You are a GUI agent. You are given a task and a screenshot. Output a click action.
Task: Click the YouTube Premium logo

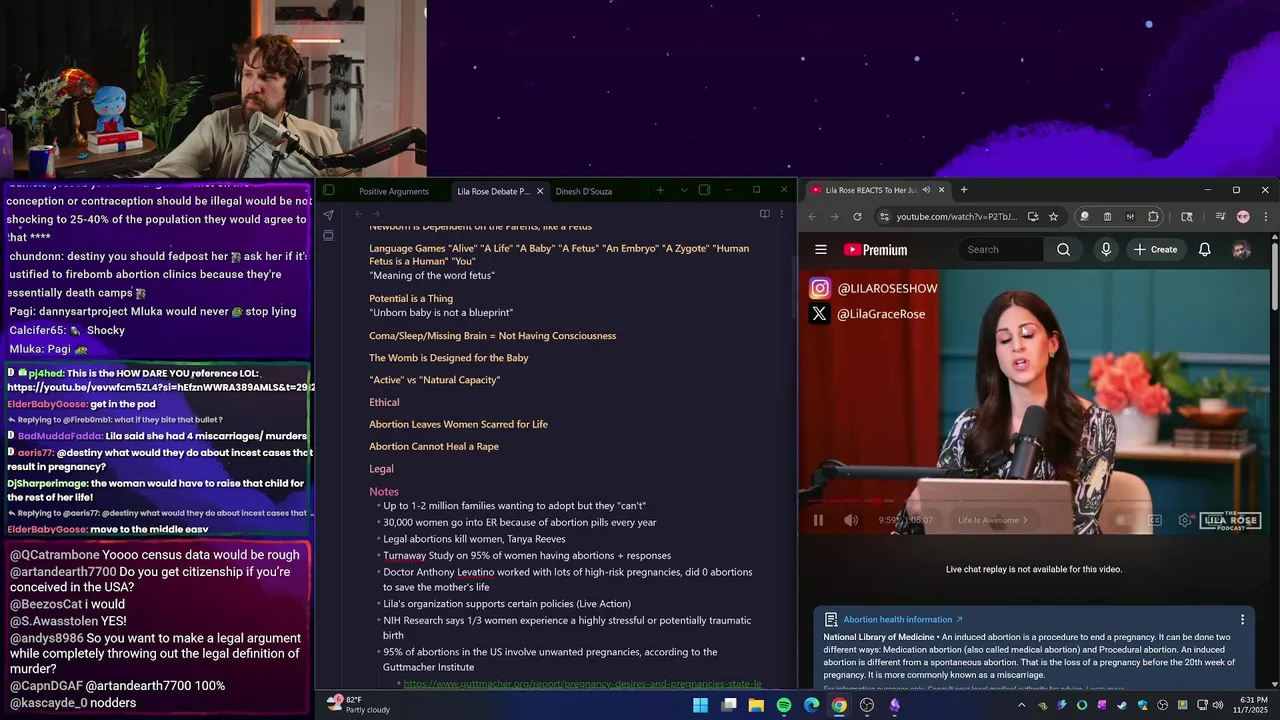(876, 250)
